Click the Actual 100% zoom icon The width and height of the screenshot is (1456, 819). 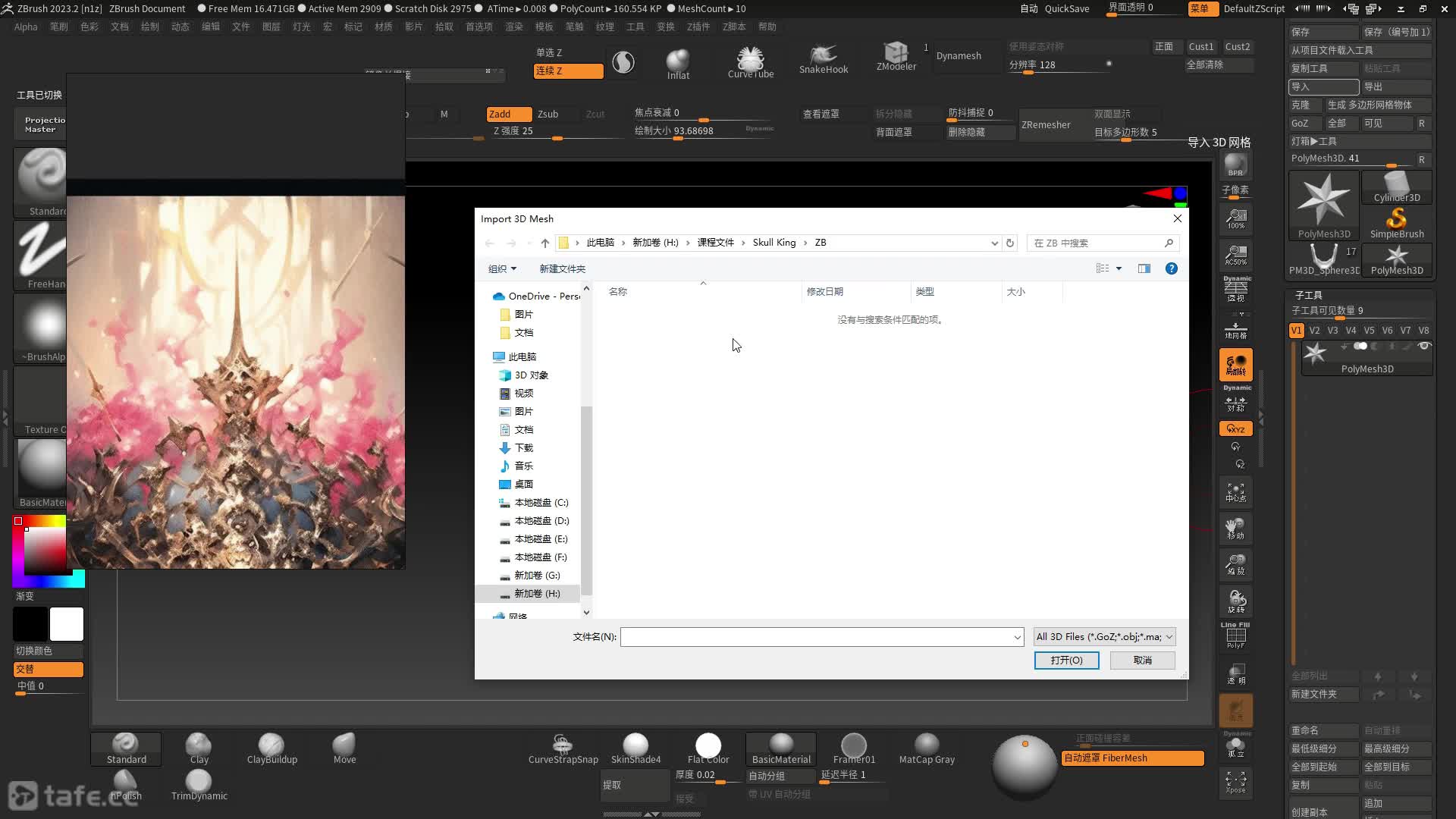point(1235,220)
